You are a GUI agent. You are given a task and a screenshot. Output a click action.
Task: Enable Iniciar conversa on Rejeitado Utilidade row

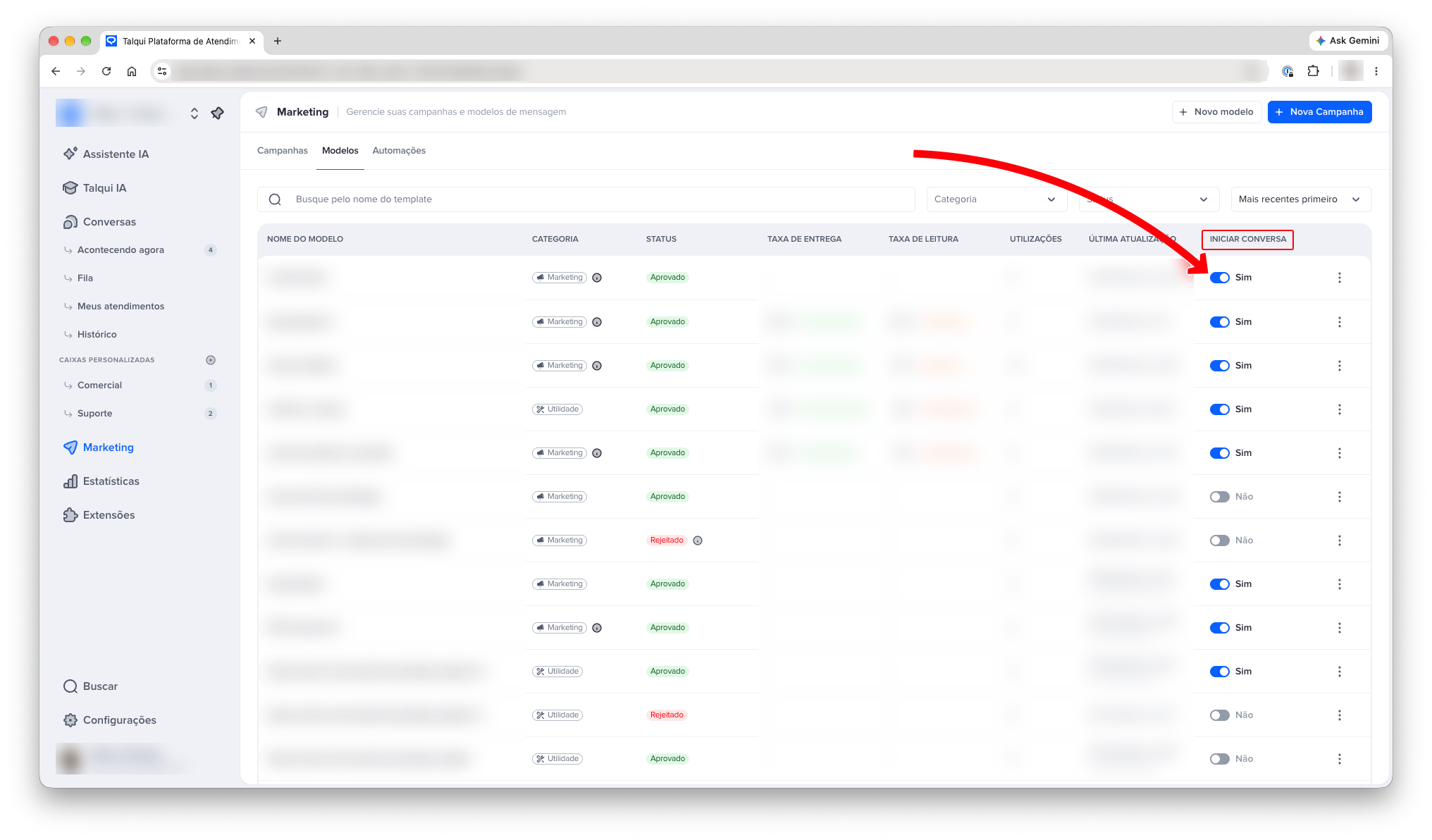pyautogui.click(x=1219, y=715)
